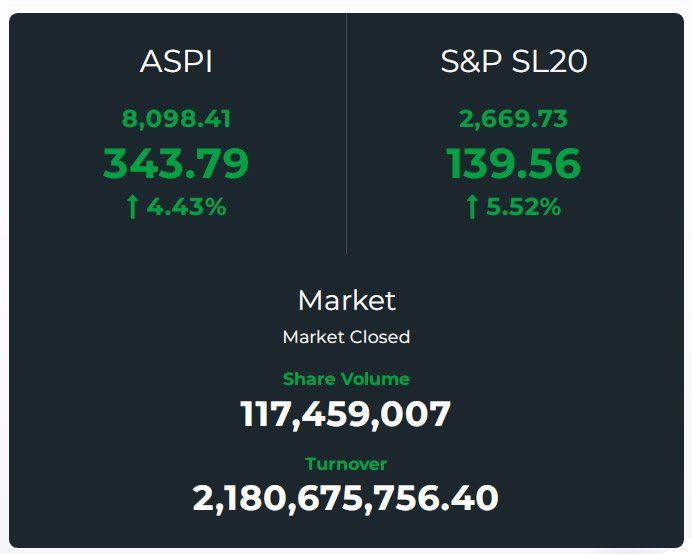Click the Turnover label

(x=346, y=464)
